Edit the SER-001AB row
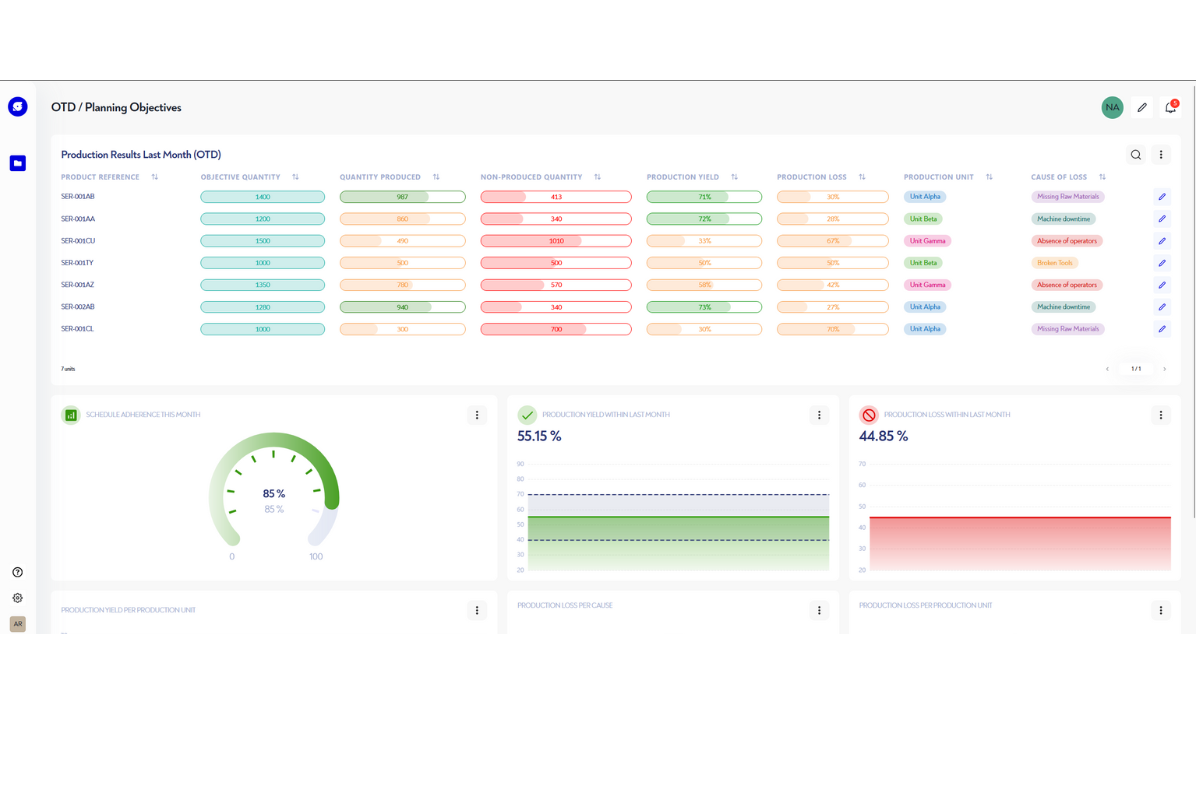Viewport: 1196px width, 800px height. click(1162, 197)
